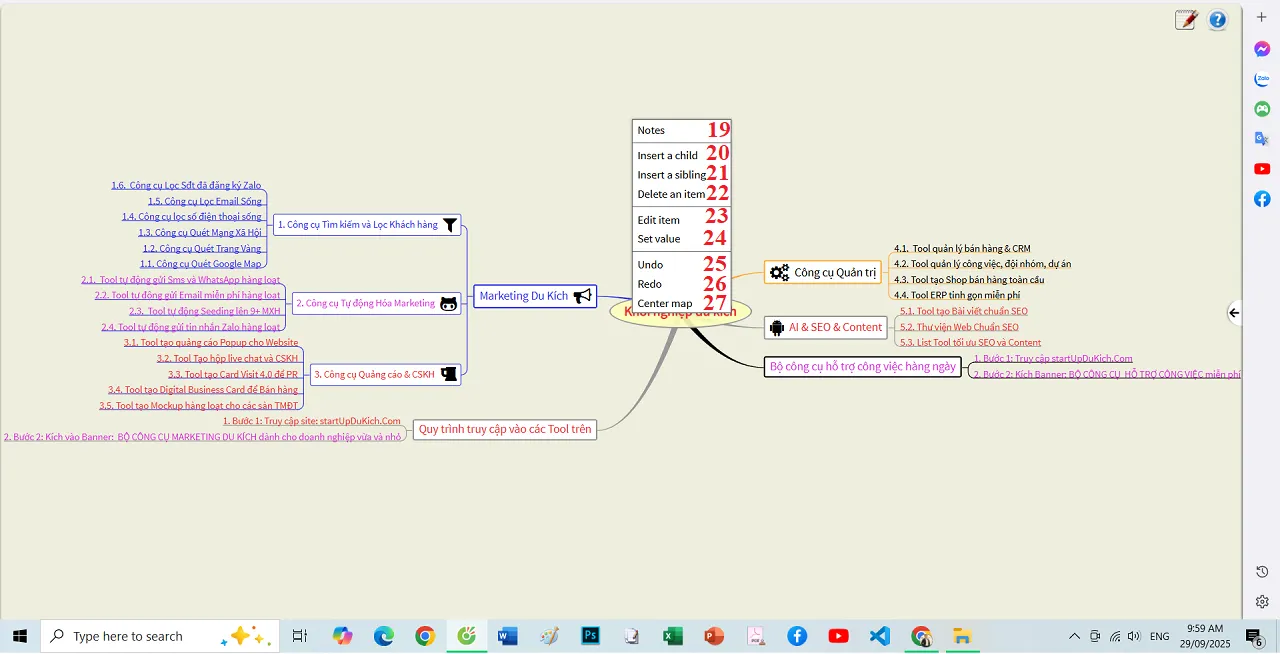This screenshot has height=654, width=1280.
Task: Click the notepad-pencil icon at top left
Action: point(1186,19)
